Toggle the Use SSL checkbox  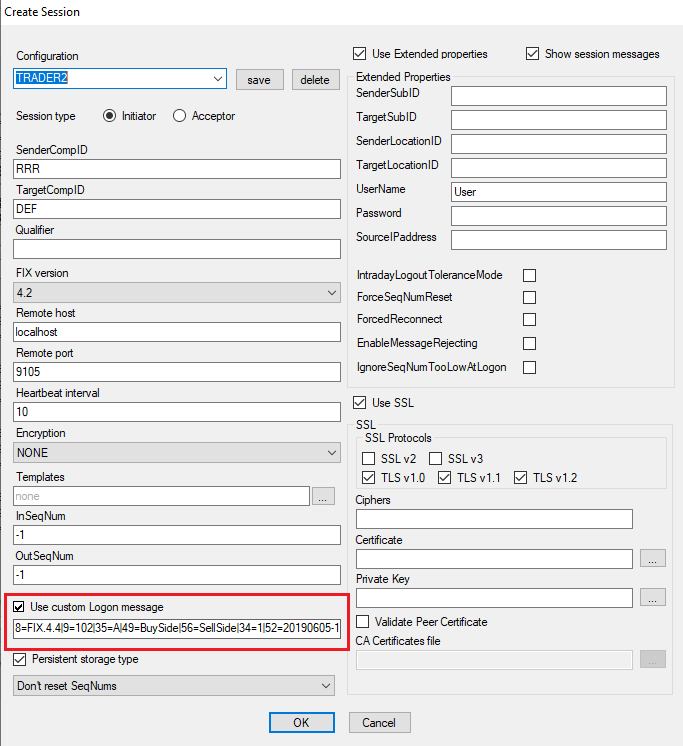point(360,402)
